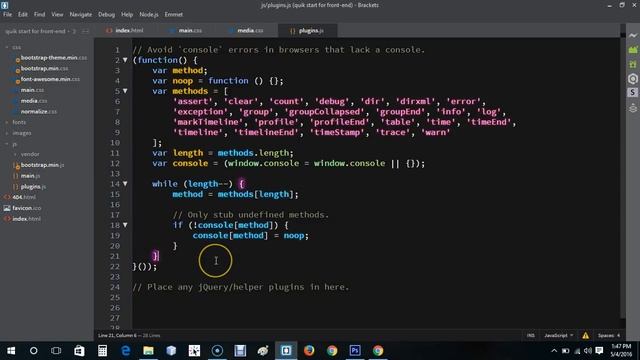
Task: Open the Find menu
Action: click(40, 14)
